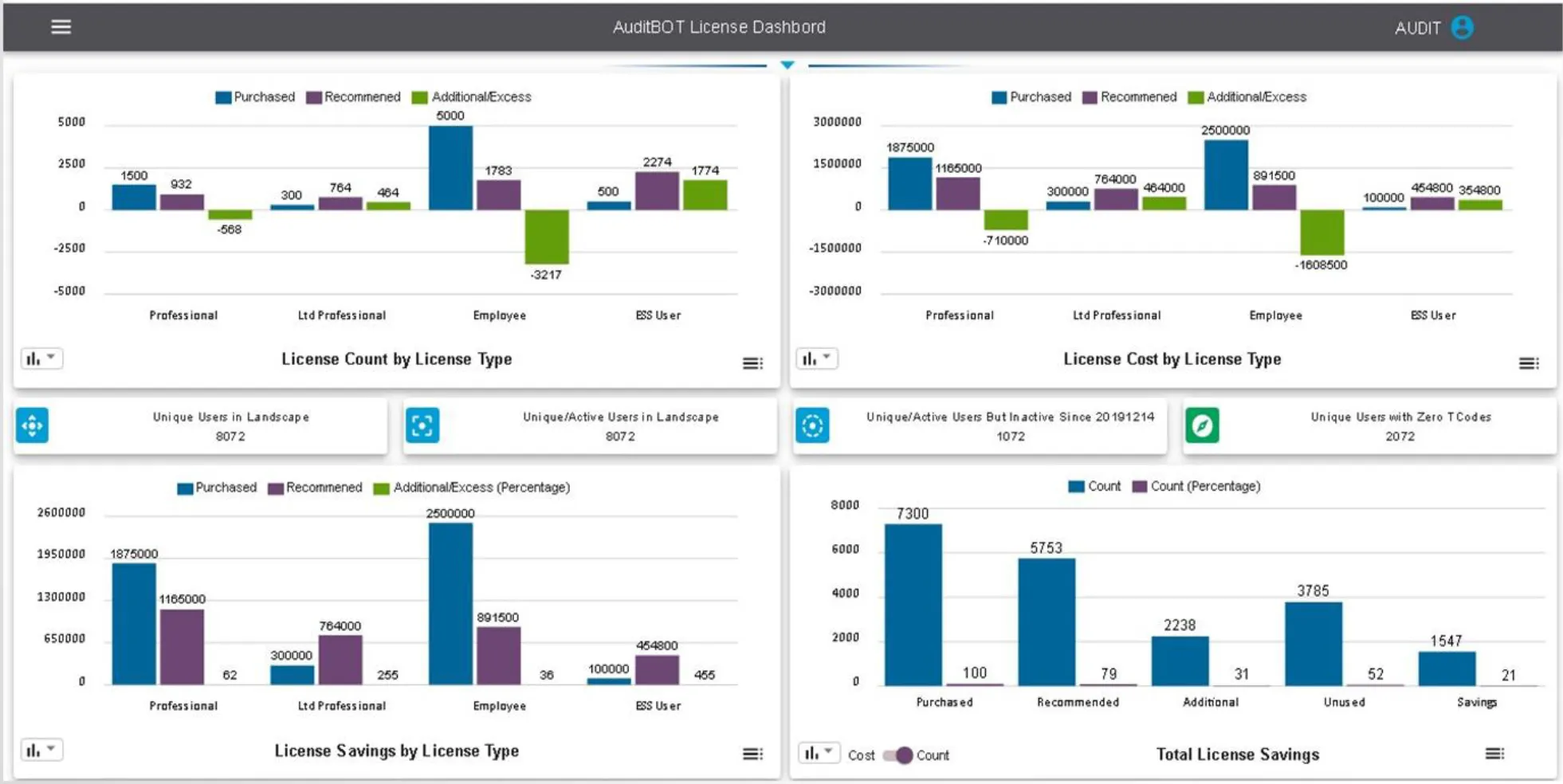Toggle the Purchased legend in License Count chart

click(x=255, y=96)
